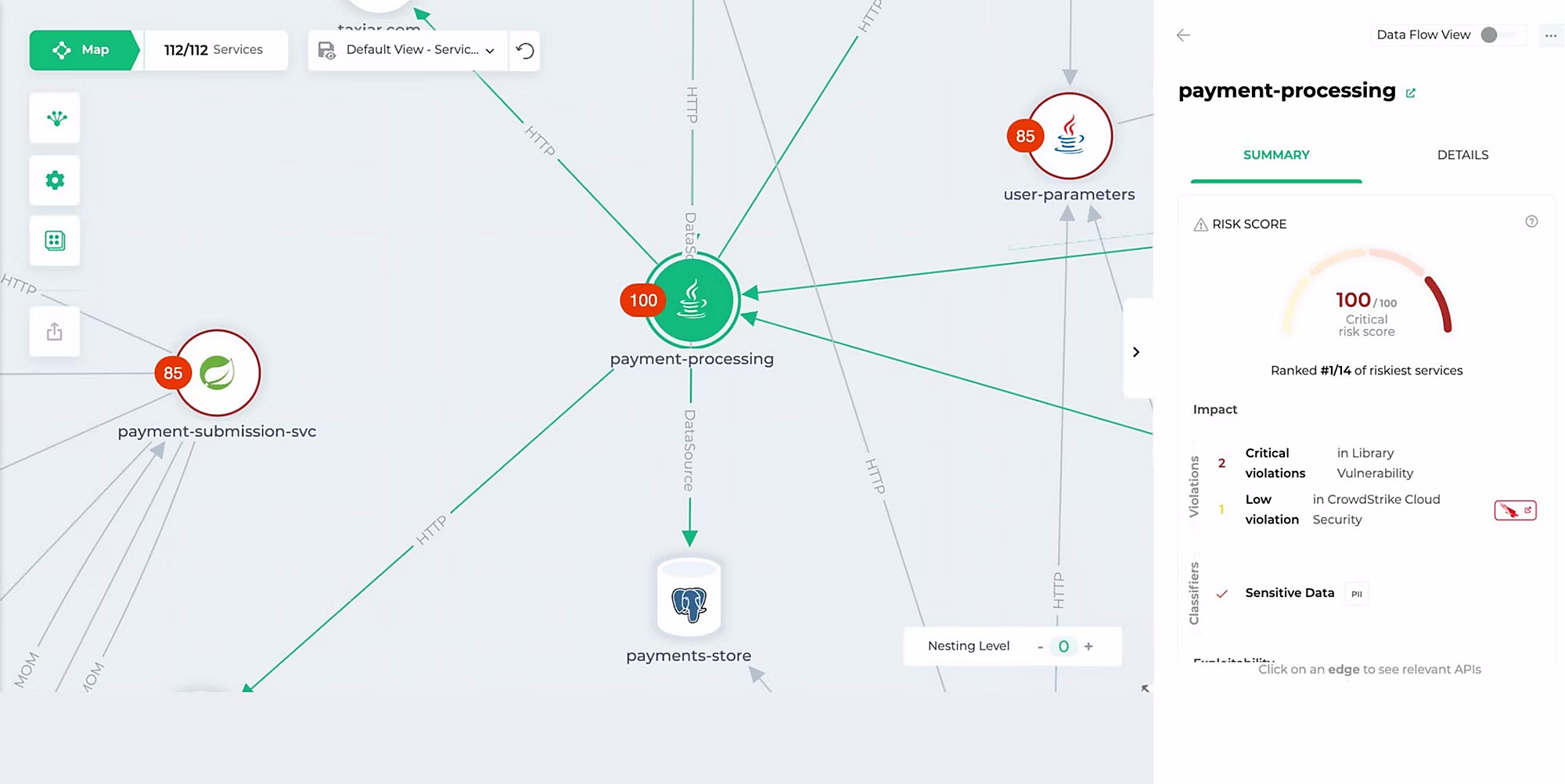This screenshot has width=1565, height=784.
Task: Click the back arrow in the side panel
Action: point(1183,35)
